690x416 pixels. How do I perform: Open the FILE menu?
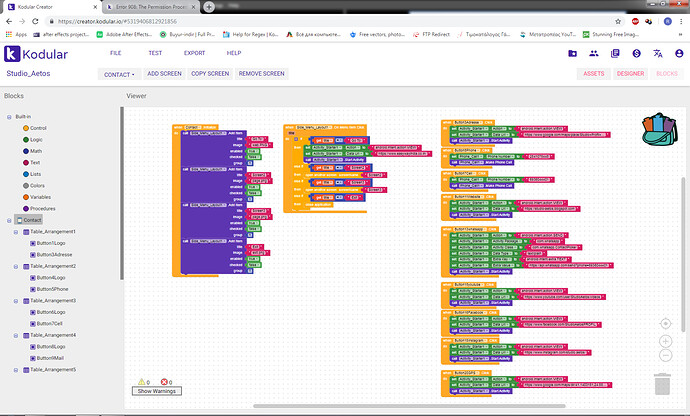point(115,53)
